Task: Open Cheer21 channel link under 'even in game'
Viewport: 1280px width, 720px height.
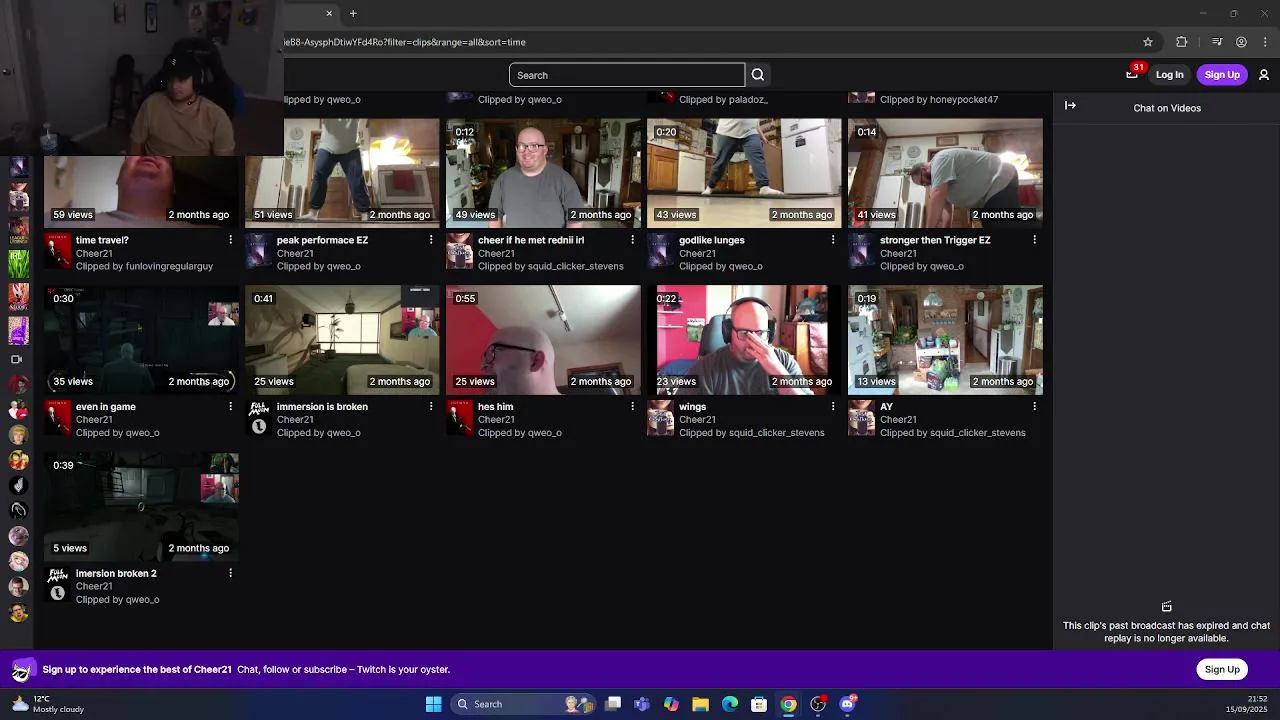Action: (94, 420)
